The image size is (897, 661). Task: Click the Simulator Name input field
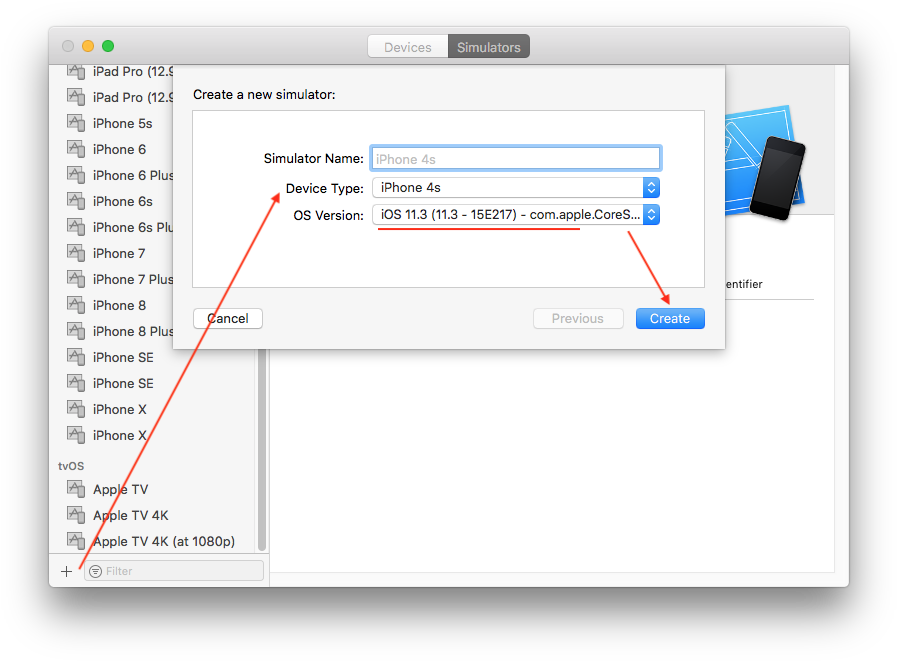(x=515, y=157)
